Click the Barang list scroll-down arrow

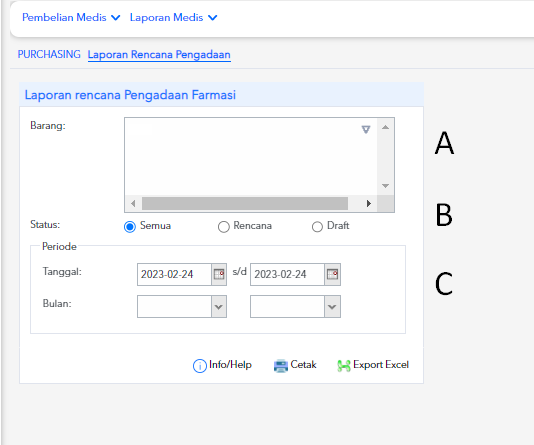point(386,186)
